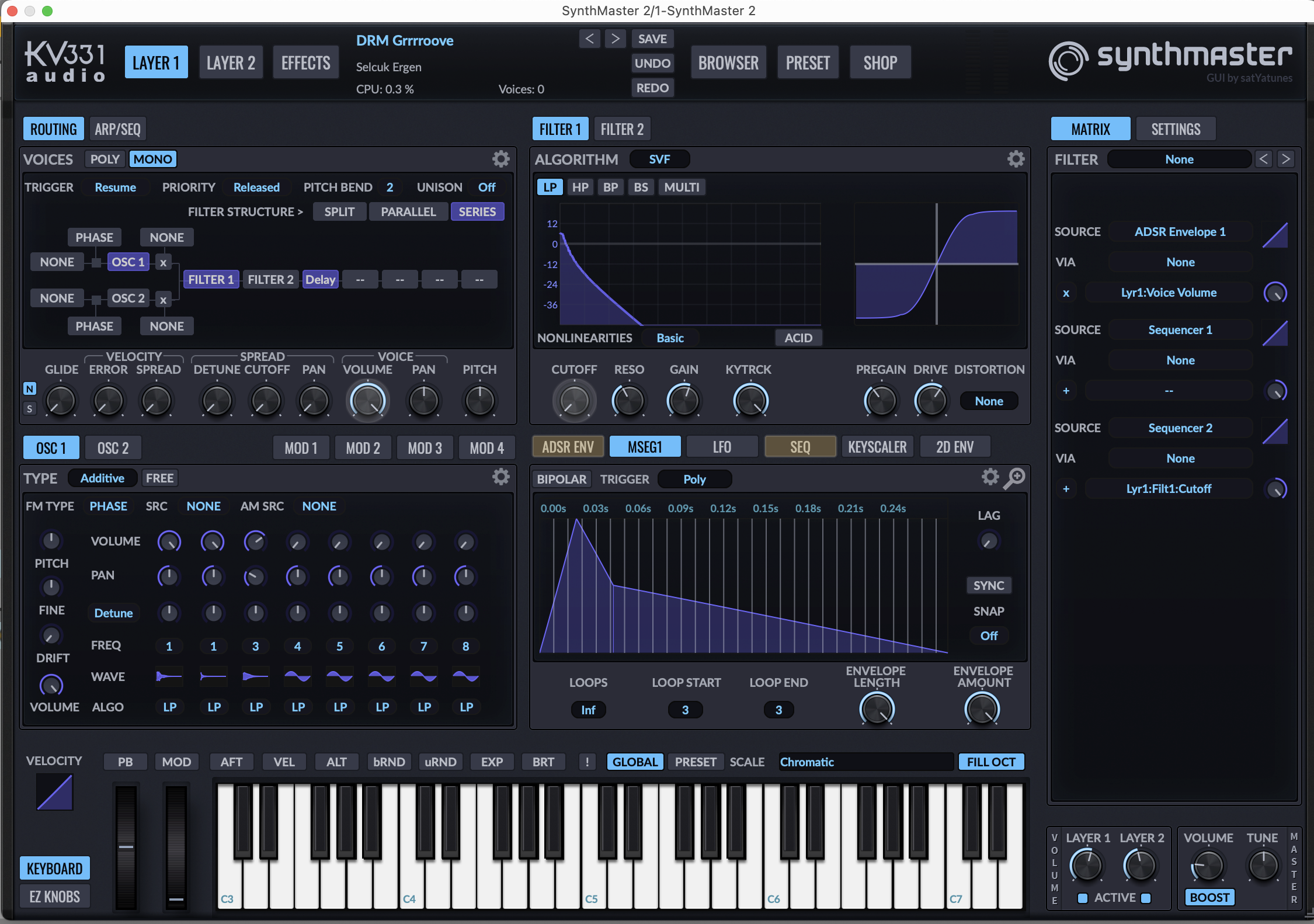Viewport: 1314px width, 924px height.
Task: Adjust the ENVELOPE AMOUNT knob
Action: [x=982, y=709]
